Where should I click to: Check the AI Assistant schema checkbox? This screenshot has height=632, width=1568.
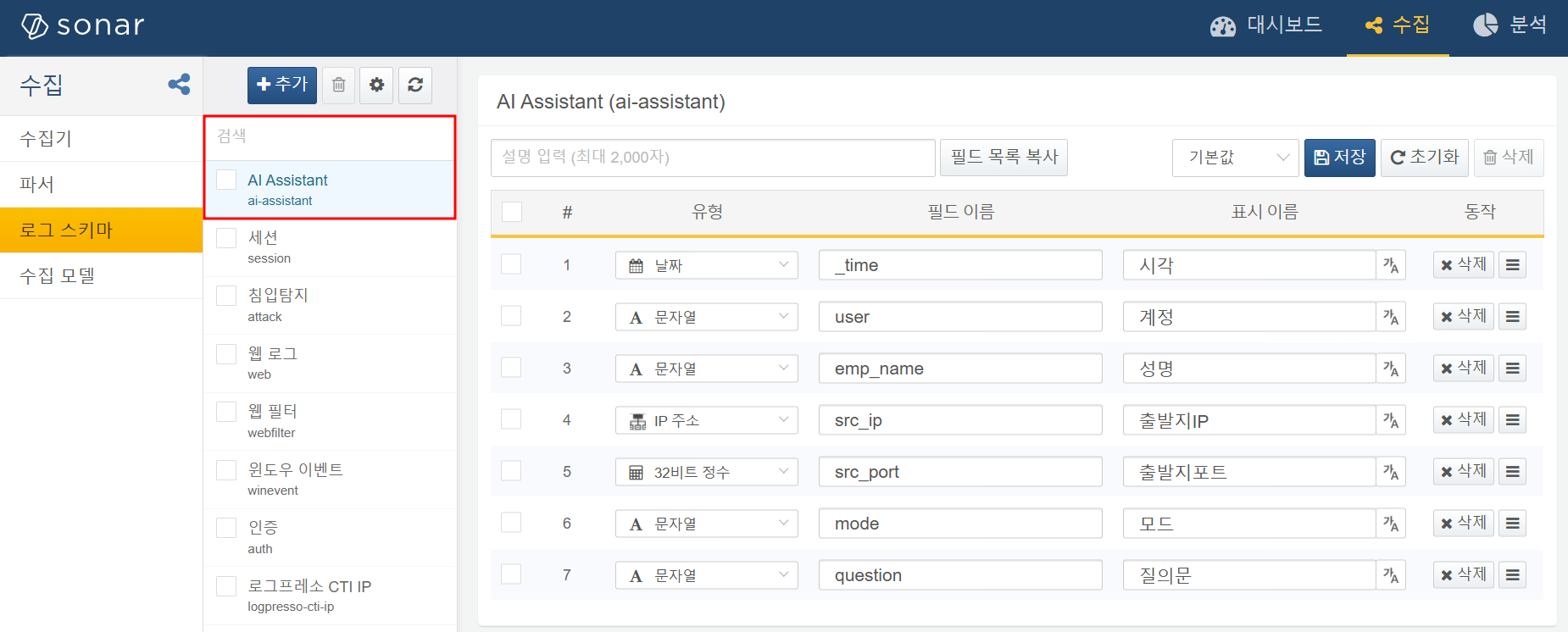coord(226,180)
